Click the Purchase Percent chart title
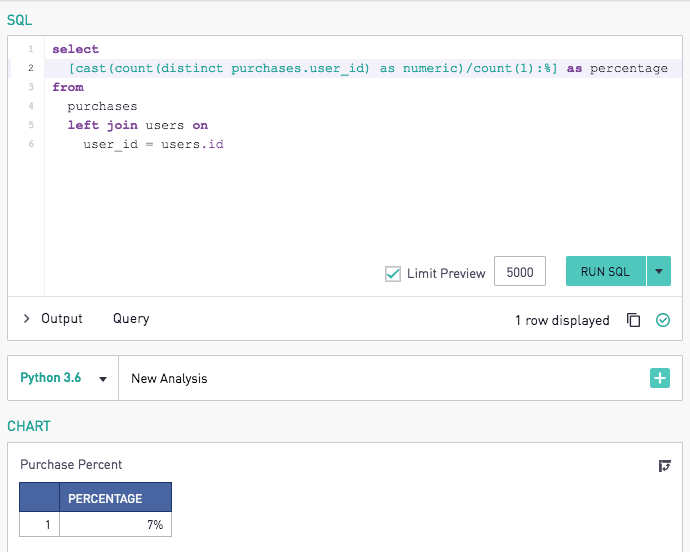This screenshot has width=690, height=552. [x=71, y=464]
